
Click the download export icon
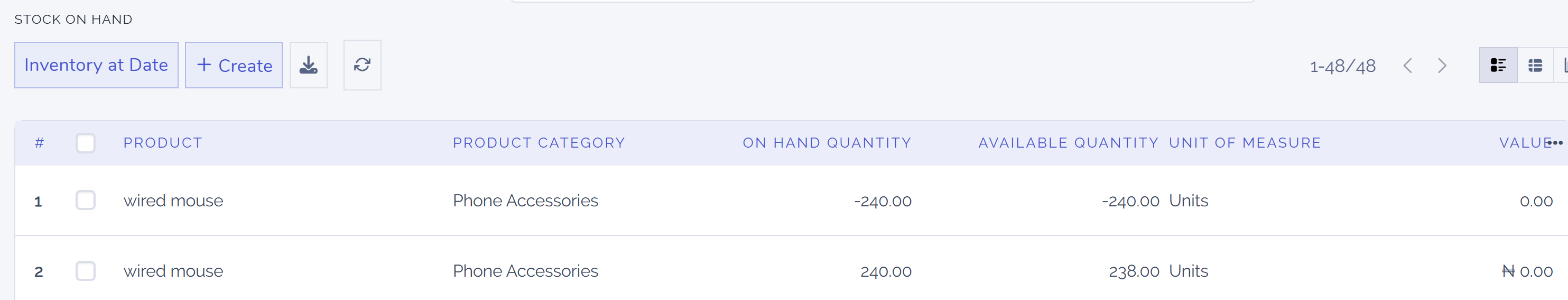tap(308, 65)
